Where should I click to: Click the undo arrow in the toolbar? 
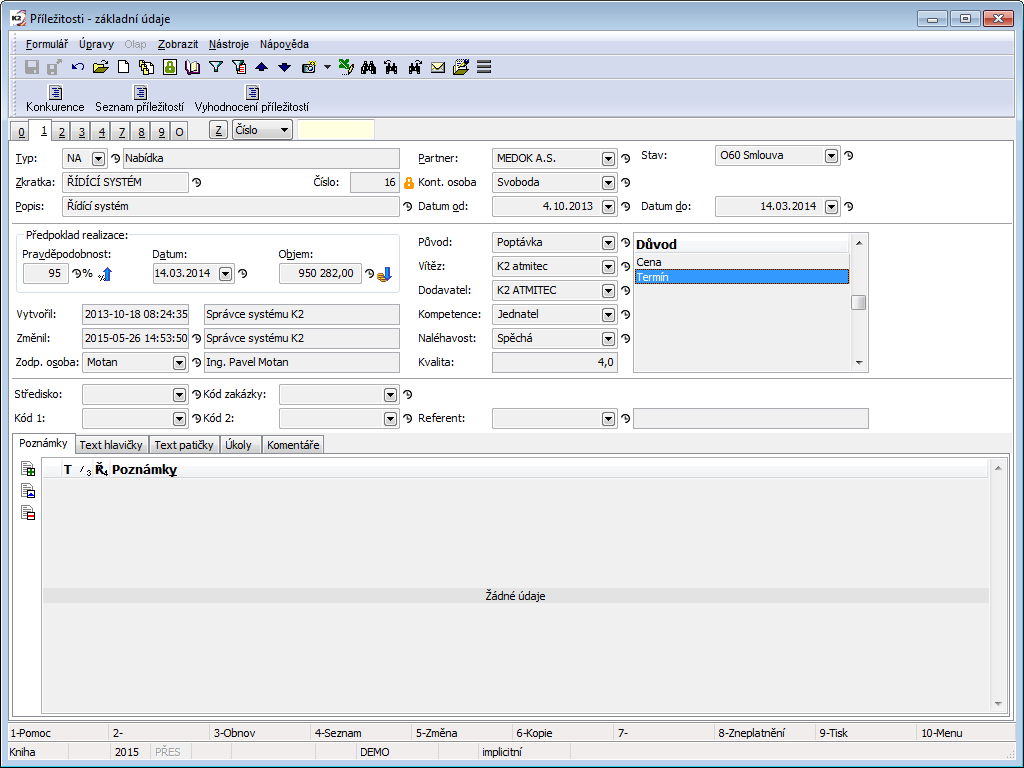tap(78, 67)
